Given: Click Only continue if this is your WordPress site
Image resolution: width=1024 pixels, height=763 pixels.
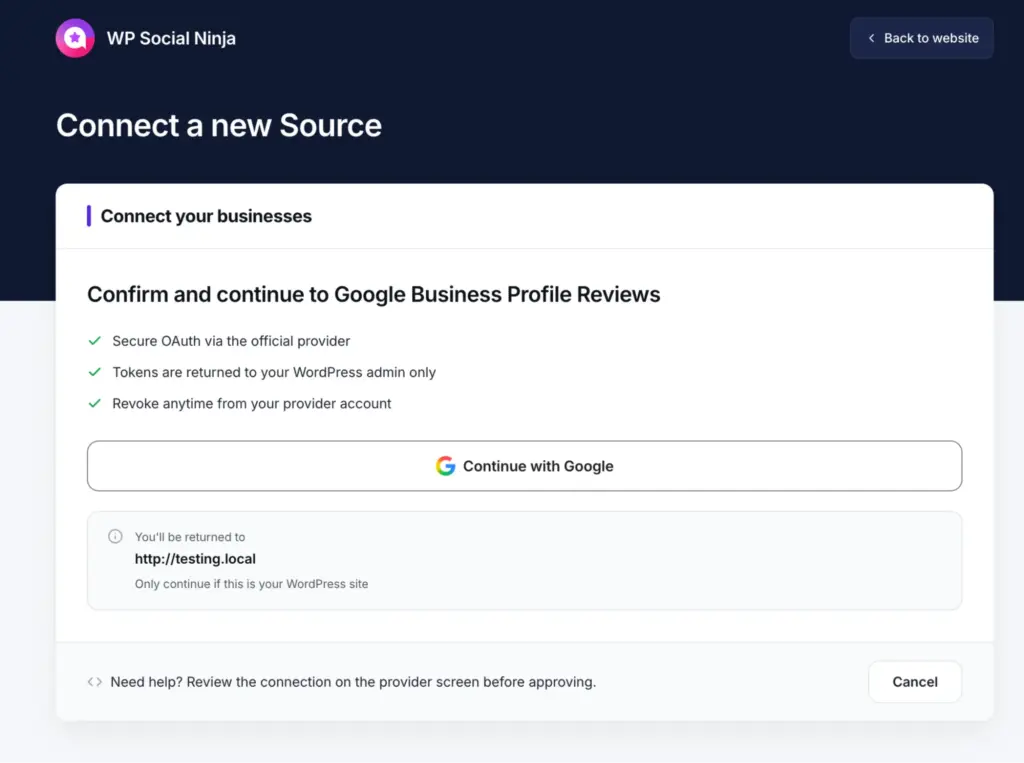Looking at the screenshot, I should tap(251, 584).
